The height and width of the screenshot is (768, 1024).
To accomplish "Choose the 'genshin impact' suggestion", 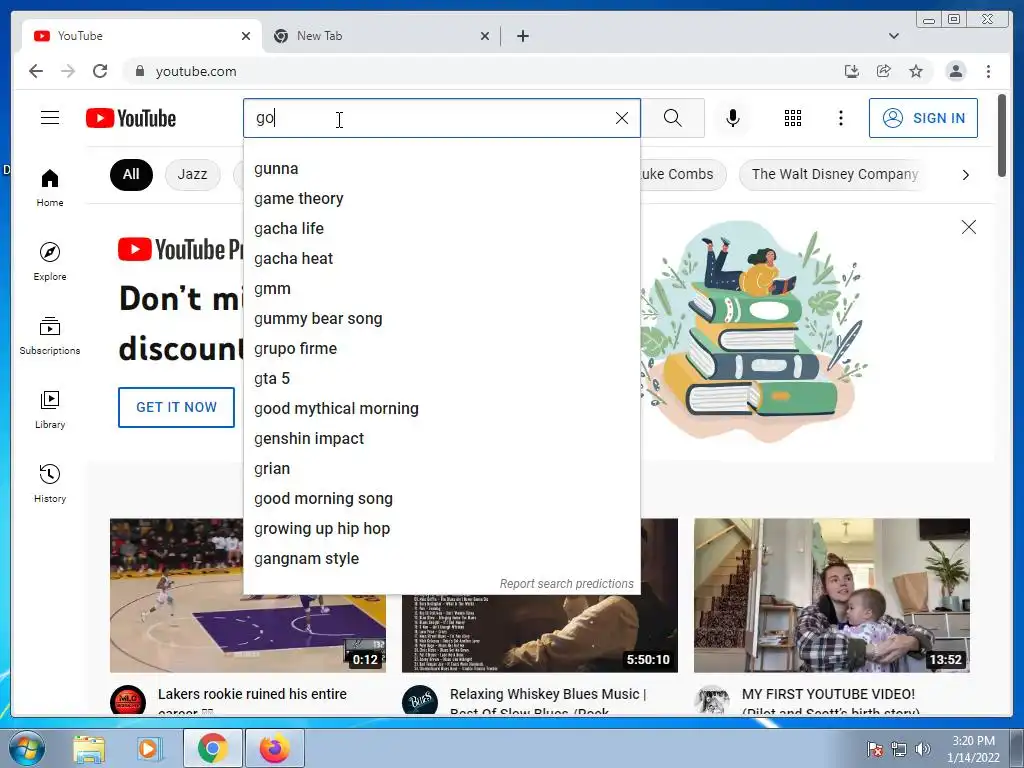I will coord(441,439).
